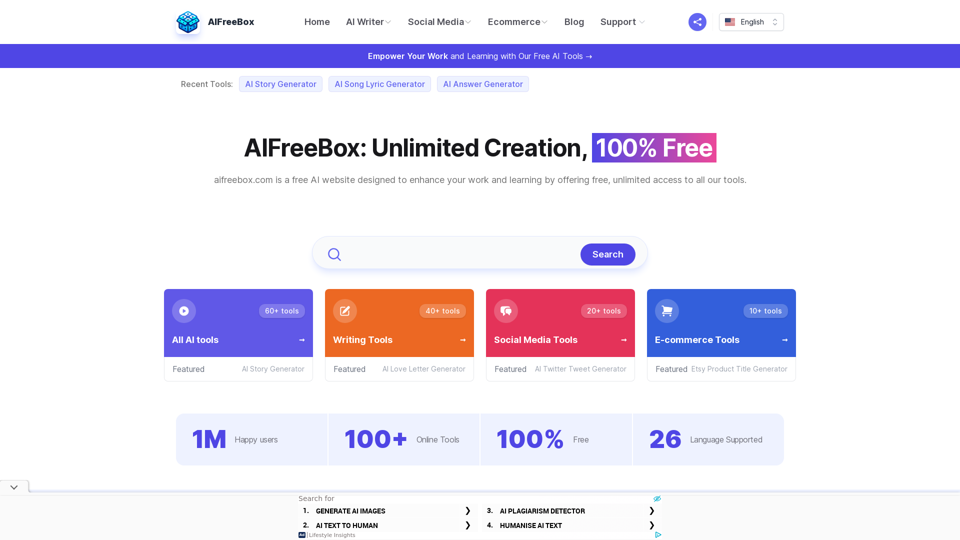Collapse the bottom ad with down chevron
The height and width of the screenshot is (540, 960).
14,487
